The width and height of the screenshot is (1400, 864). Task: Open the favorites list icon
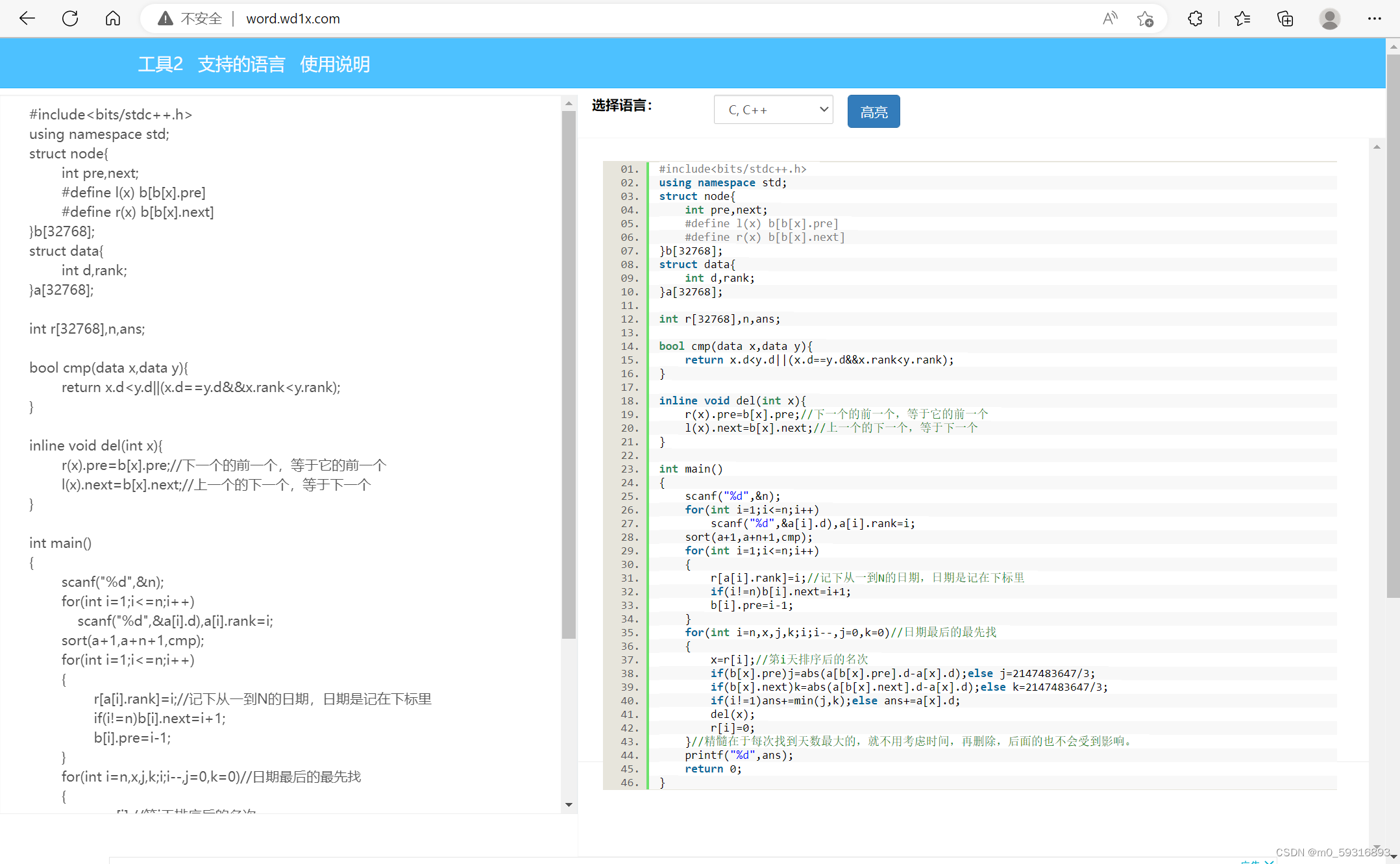[x=1242, y=18]
